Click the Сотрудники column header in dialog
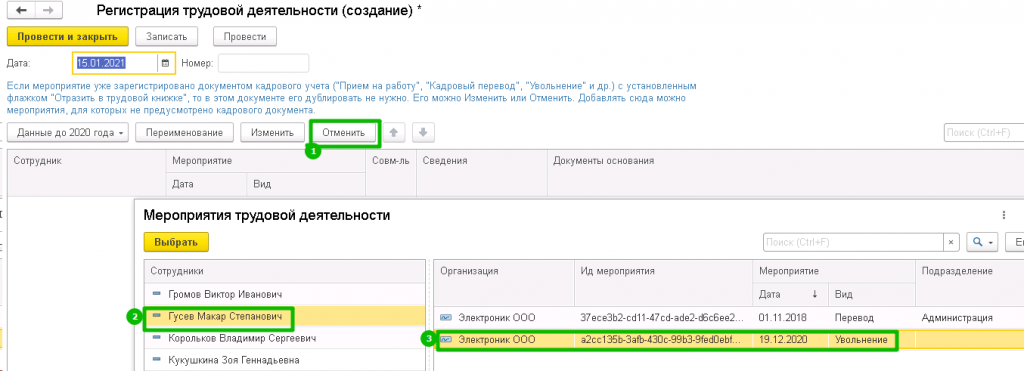Viewport: 1024px width, 371px height. 285,271
